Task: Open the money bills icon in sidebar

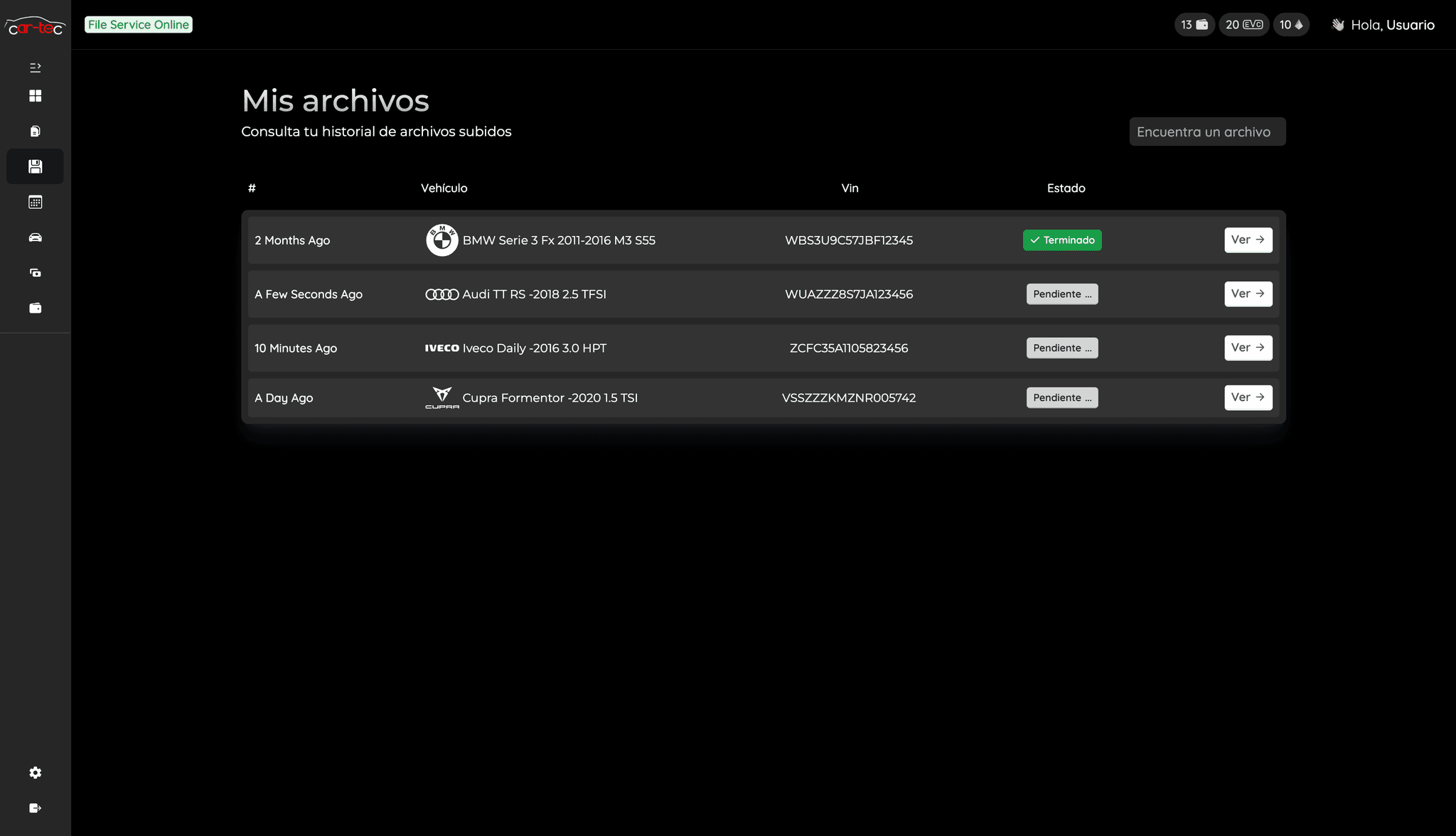Action: tap(35, 273)
